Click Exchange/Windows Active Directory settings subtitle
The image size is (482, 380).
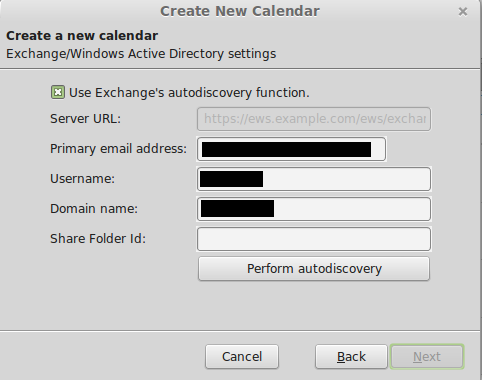coord(141,54)
